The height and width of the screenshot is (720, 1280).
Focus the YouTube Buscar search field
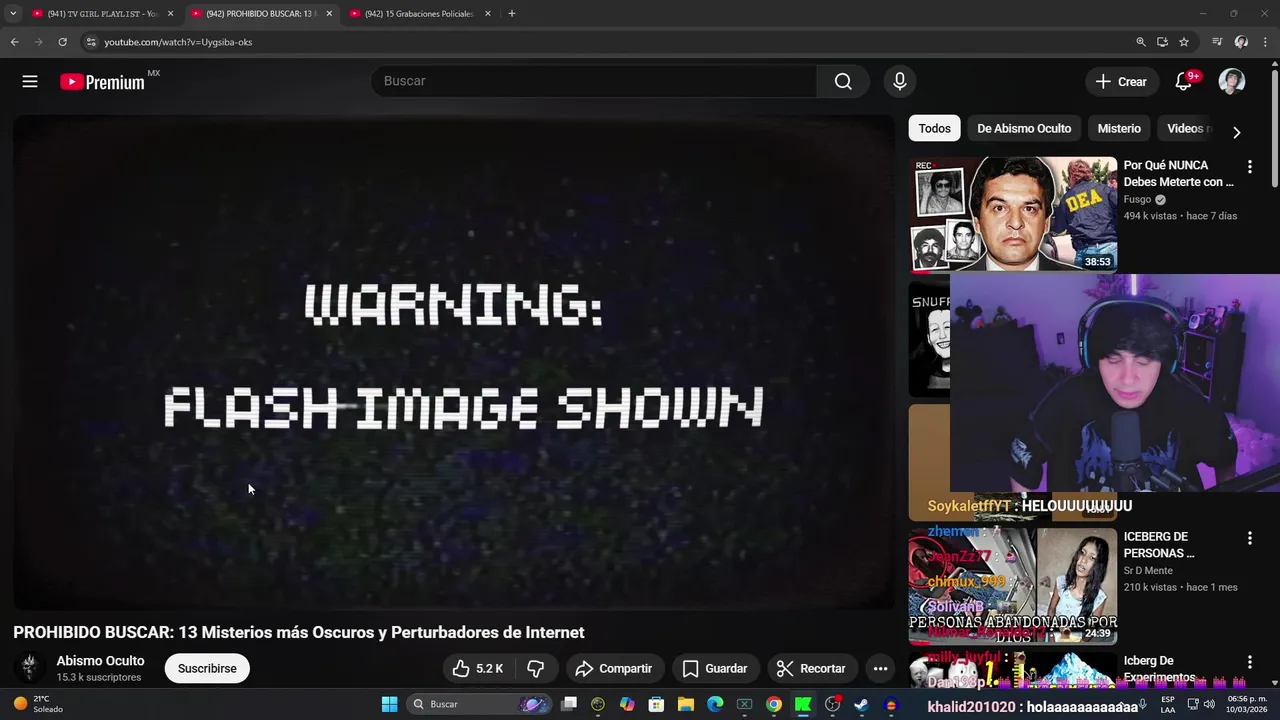click(x=594, y=81)
